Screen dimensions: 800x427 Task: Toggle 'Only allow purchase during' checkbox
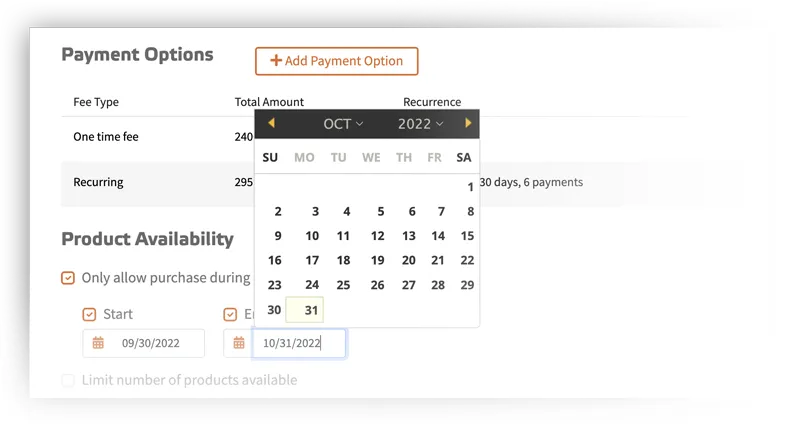pos(68,278)
